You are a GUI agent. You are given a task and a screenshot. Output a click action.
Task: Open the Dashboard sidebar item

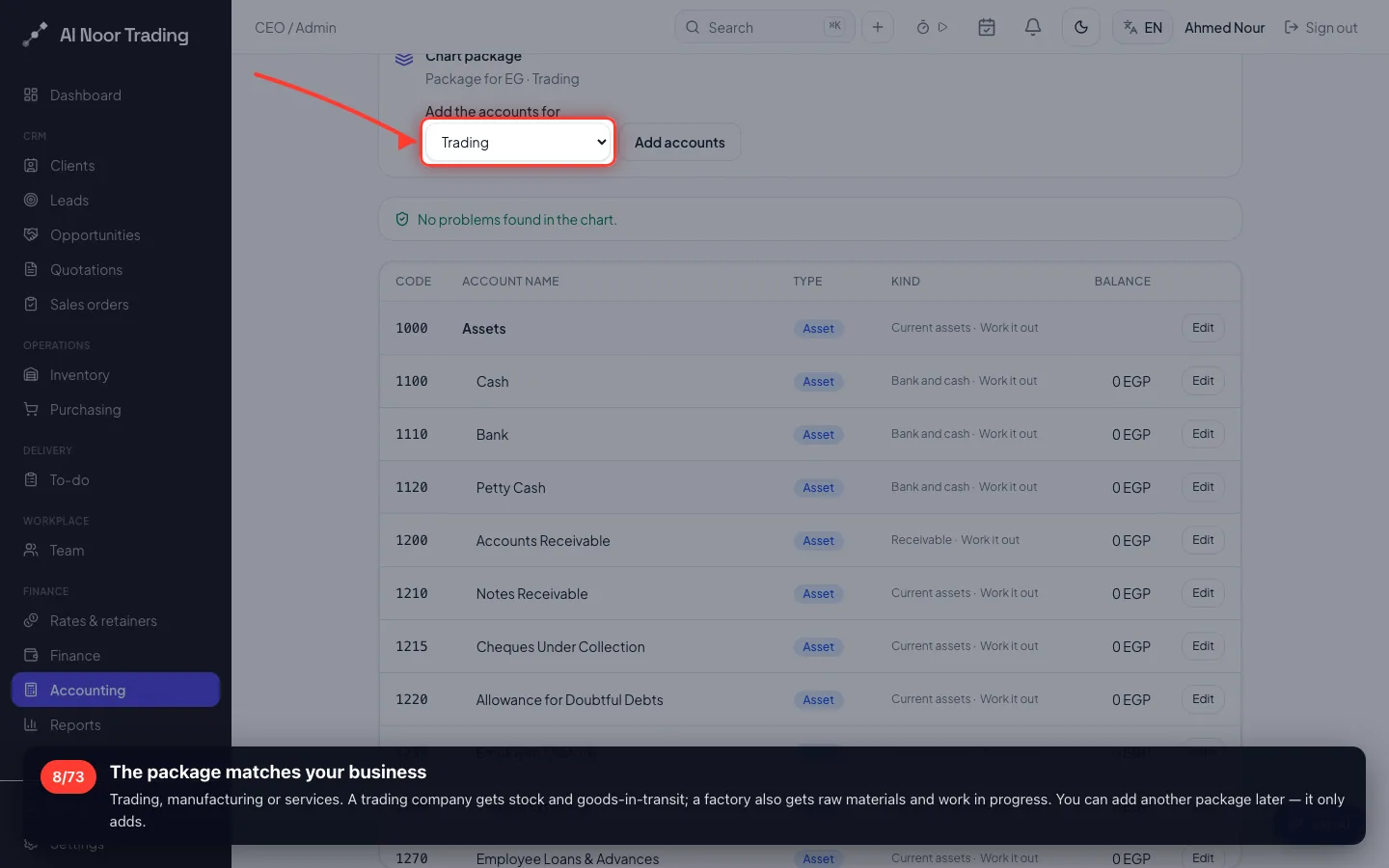(x=116, y=95)
